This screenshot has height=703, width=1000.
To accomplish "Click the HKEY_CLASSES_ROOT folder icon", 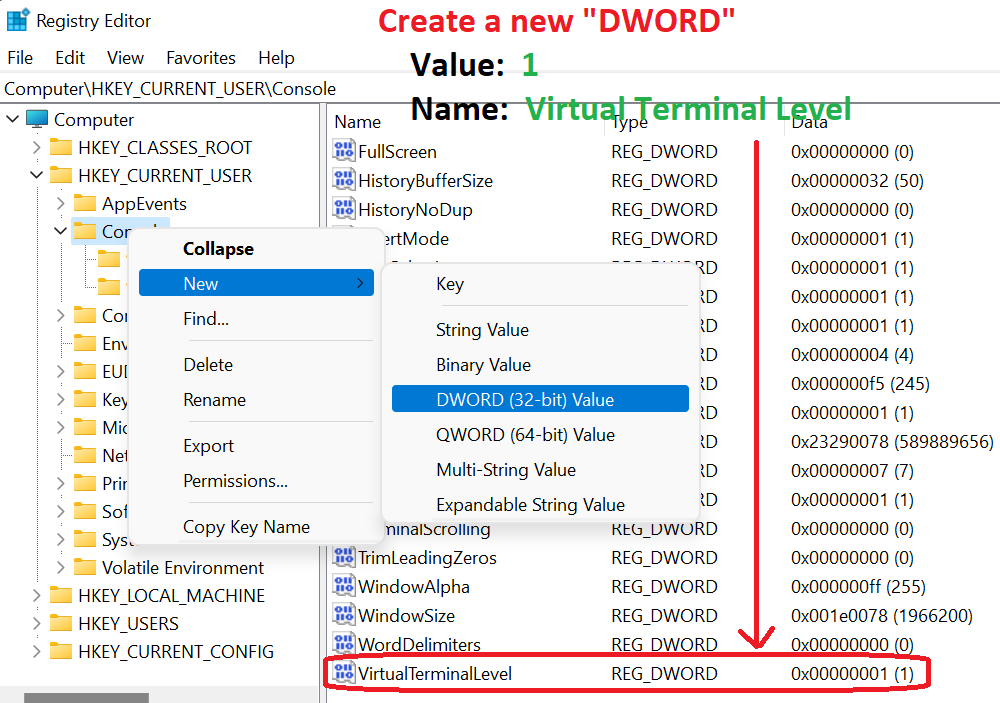I will tap(61, 147).
